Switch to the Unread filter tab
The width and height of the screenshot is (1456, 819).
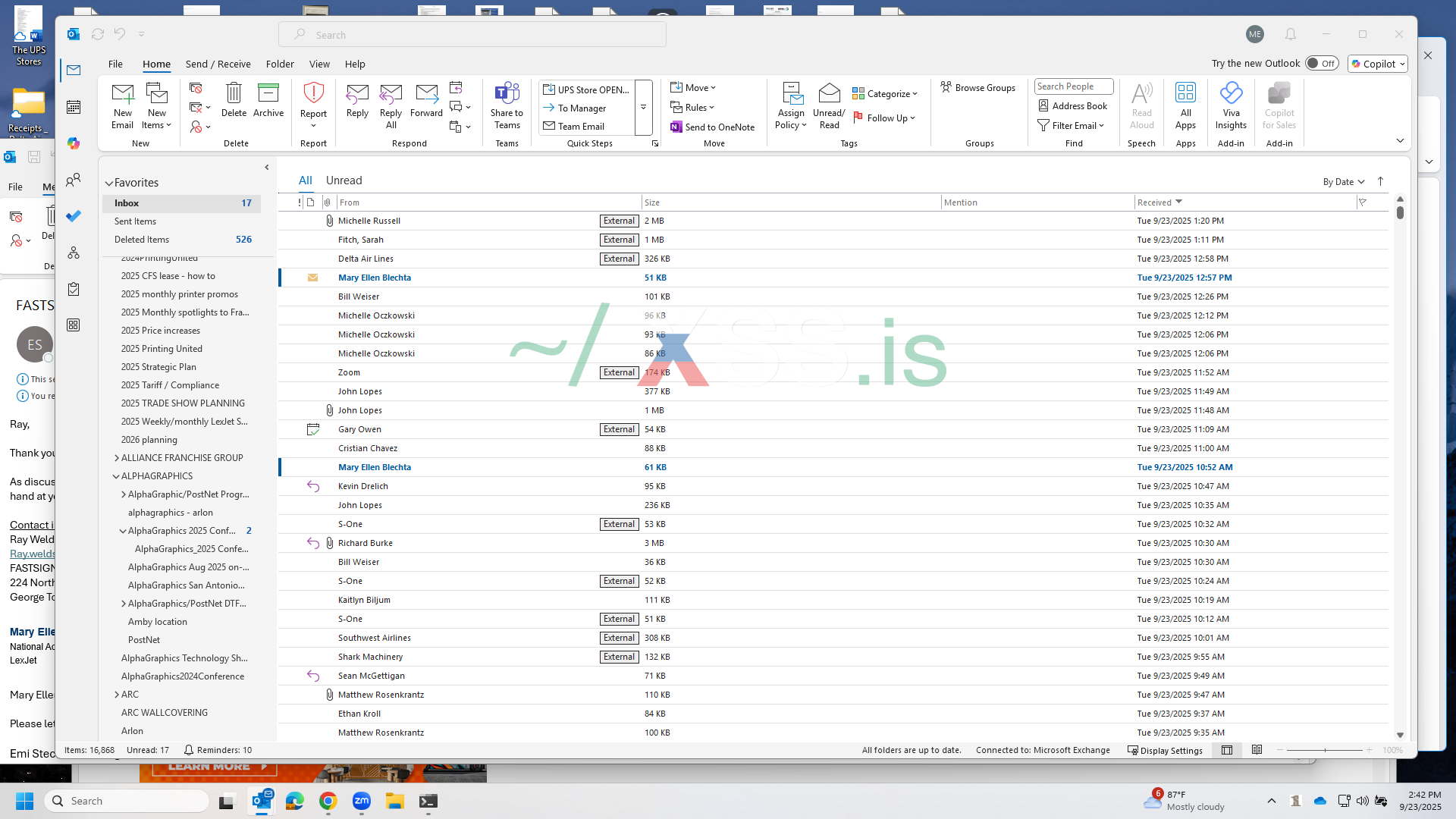pyautogui.click(x=344, y=180)
